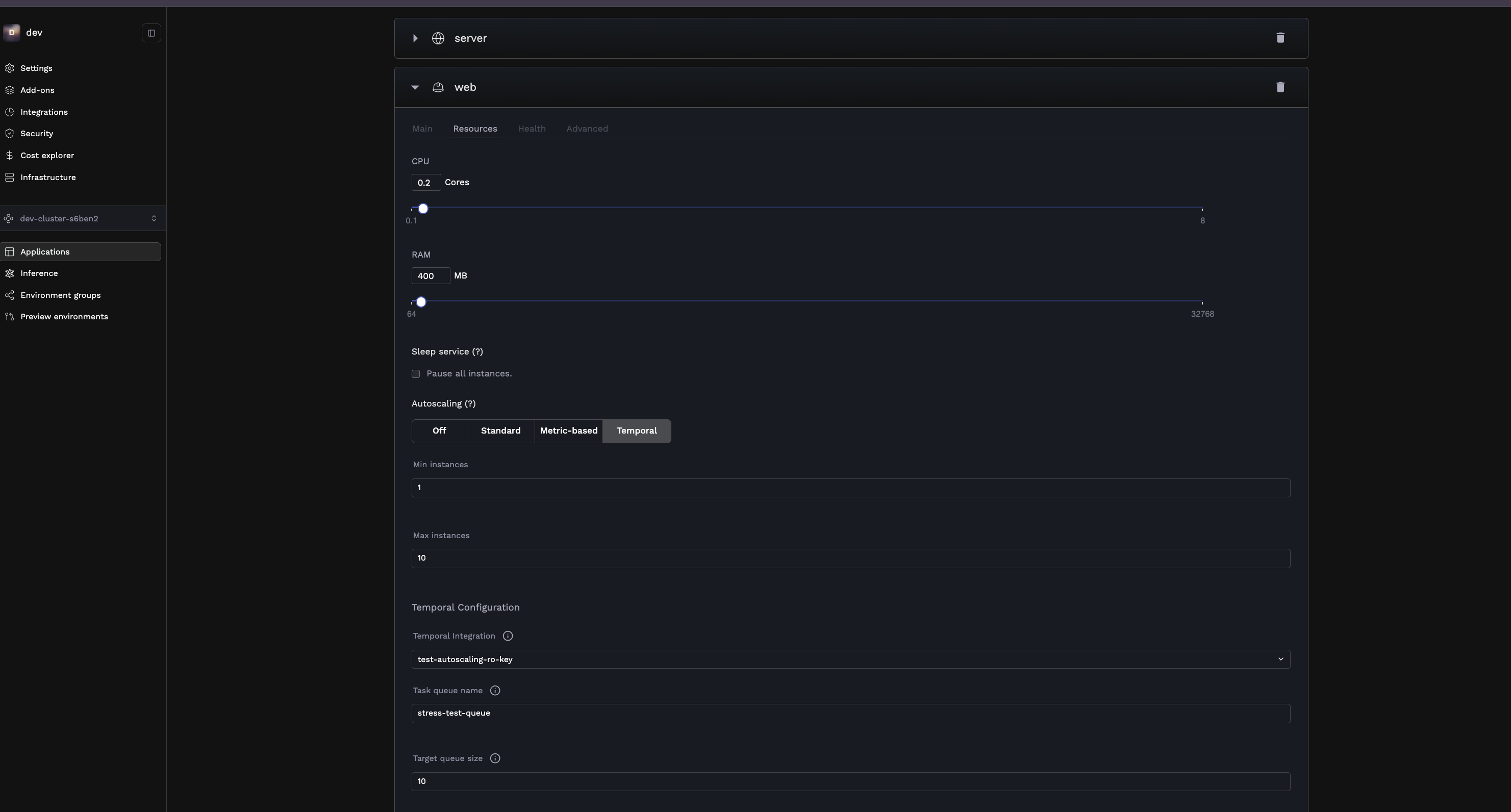Switch to the Health tab
The height and width of the screenshot is (812, 1511).
click(532, 129)
